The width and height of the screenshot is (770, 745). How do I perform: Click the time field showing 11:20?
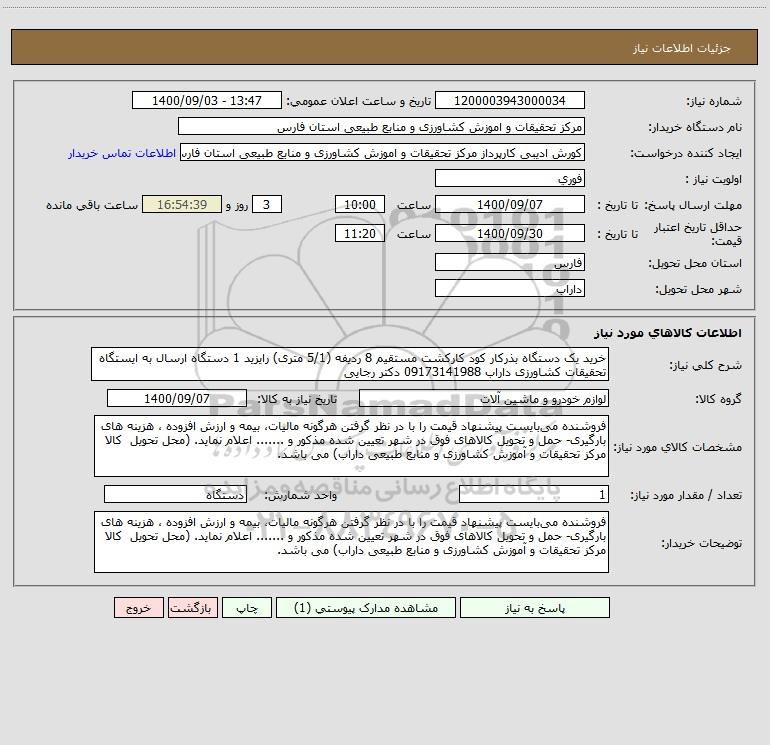click(x=359, y=233)
